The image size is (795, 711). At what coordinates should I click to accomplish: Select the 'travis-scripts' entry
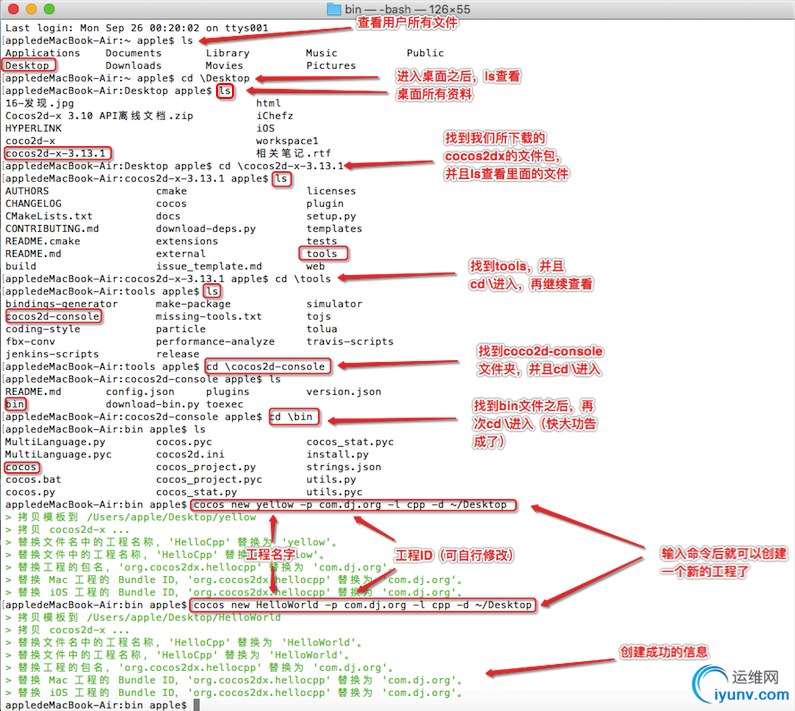point(350,342)
